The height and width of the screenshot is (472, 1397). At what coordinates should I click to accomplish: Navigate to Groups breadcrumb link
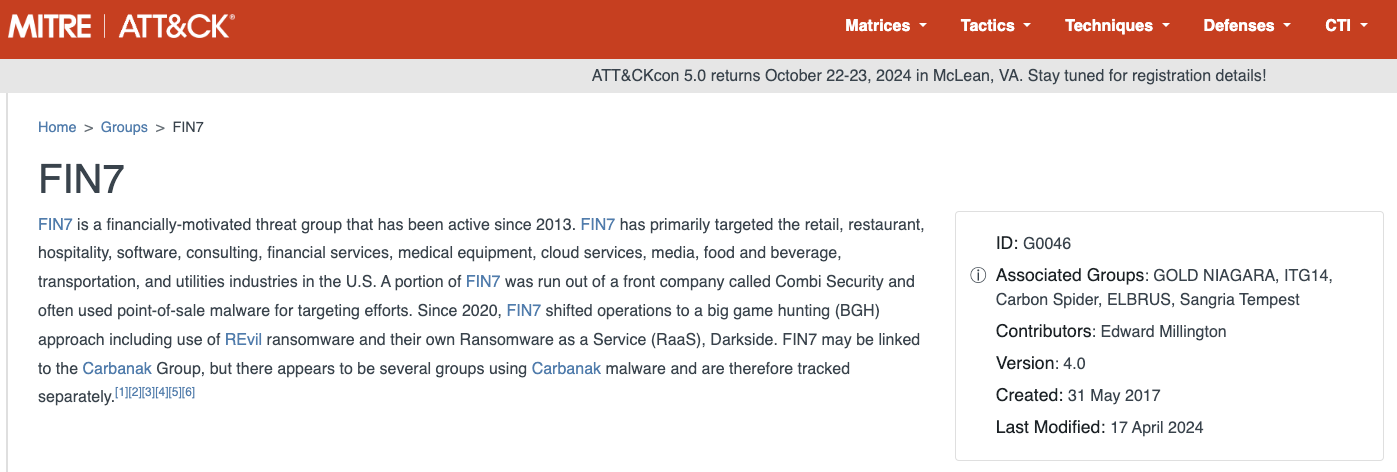pyautogui.click(x=124, y=127)
